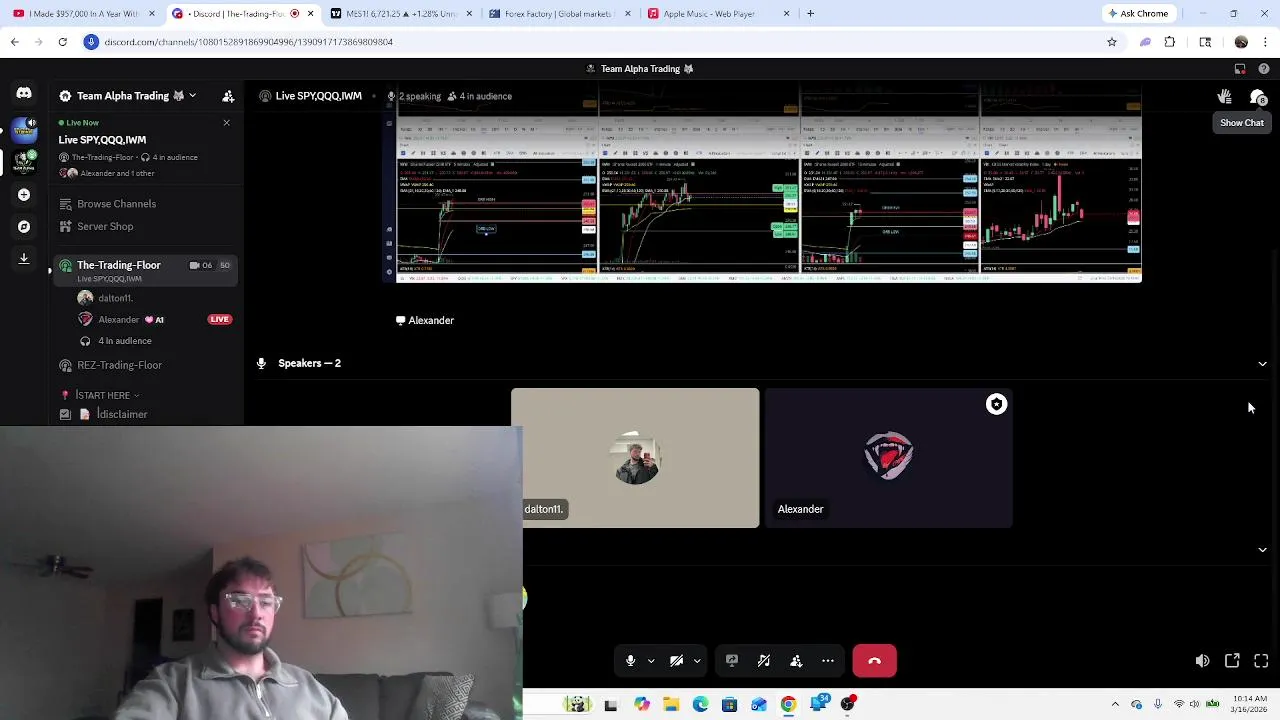Open Discover servers compass icon

[24, 227]
